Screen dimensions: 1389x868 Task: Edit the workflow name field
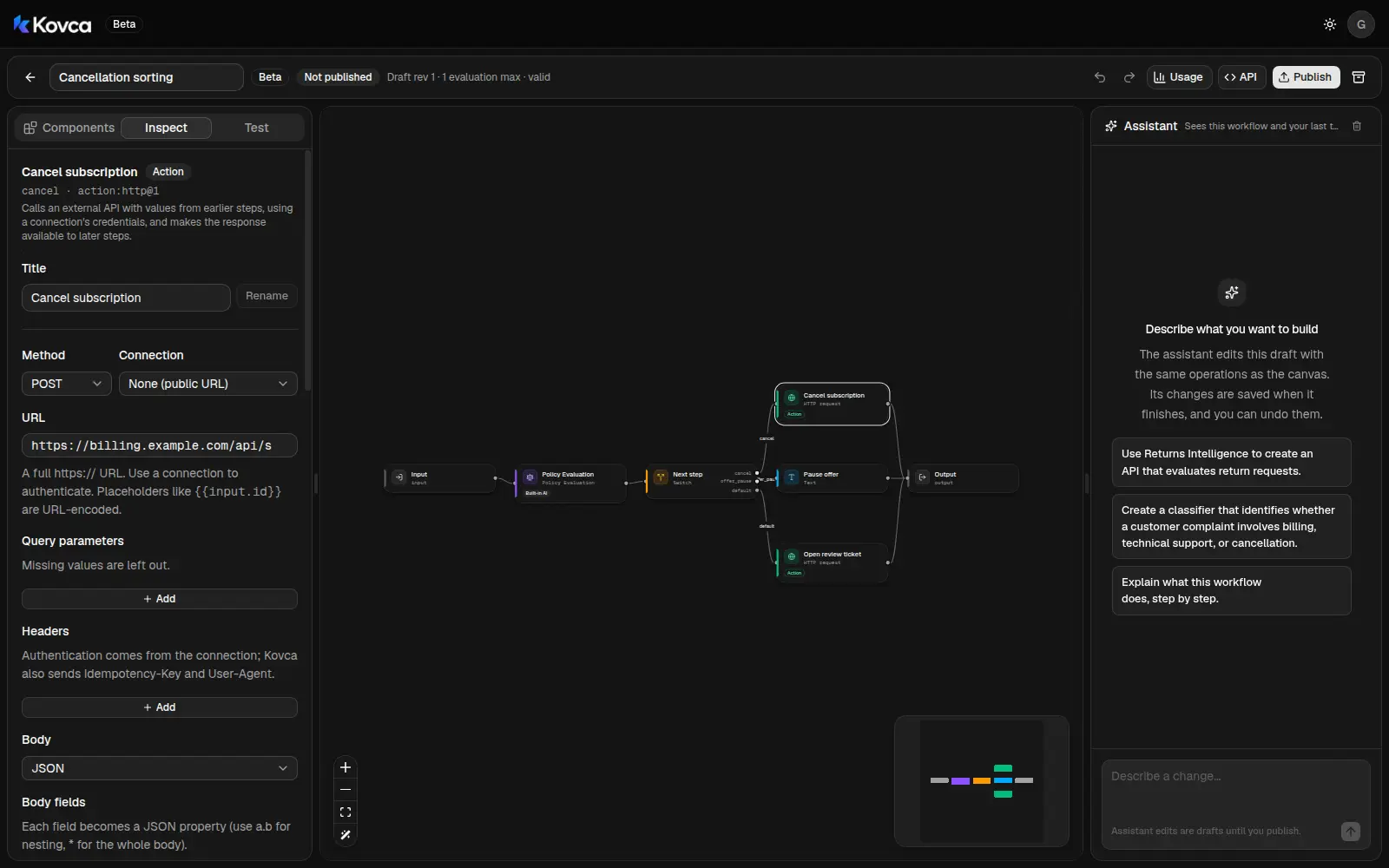(x=146, y=77)
